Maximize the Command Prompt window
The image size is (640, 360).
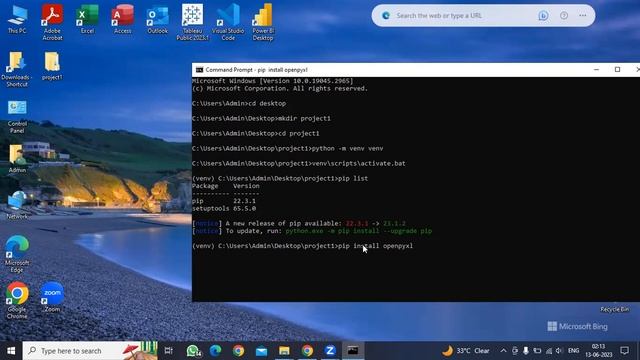(x=617, y=70)
